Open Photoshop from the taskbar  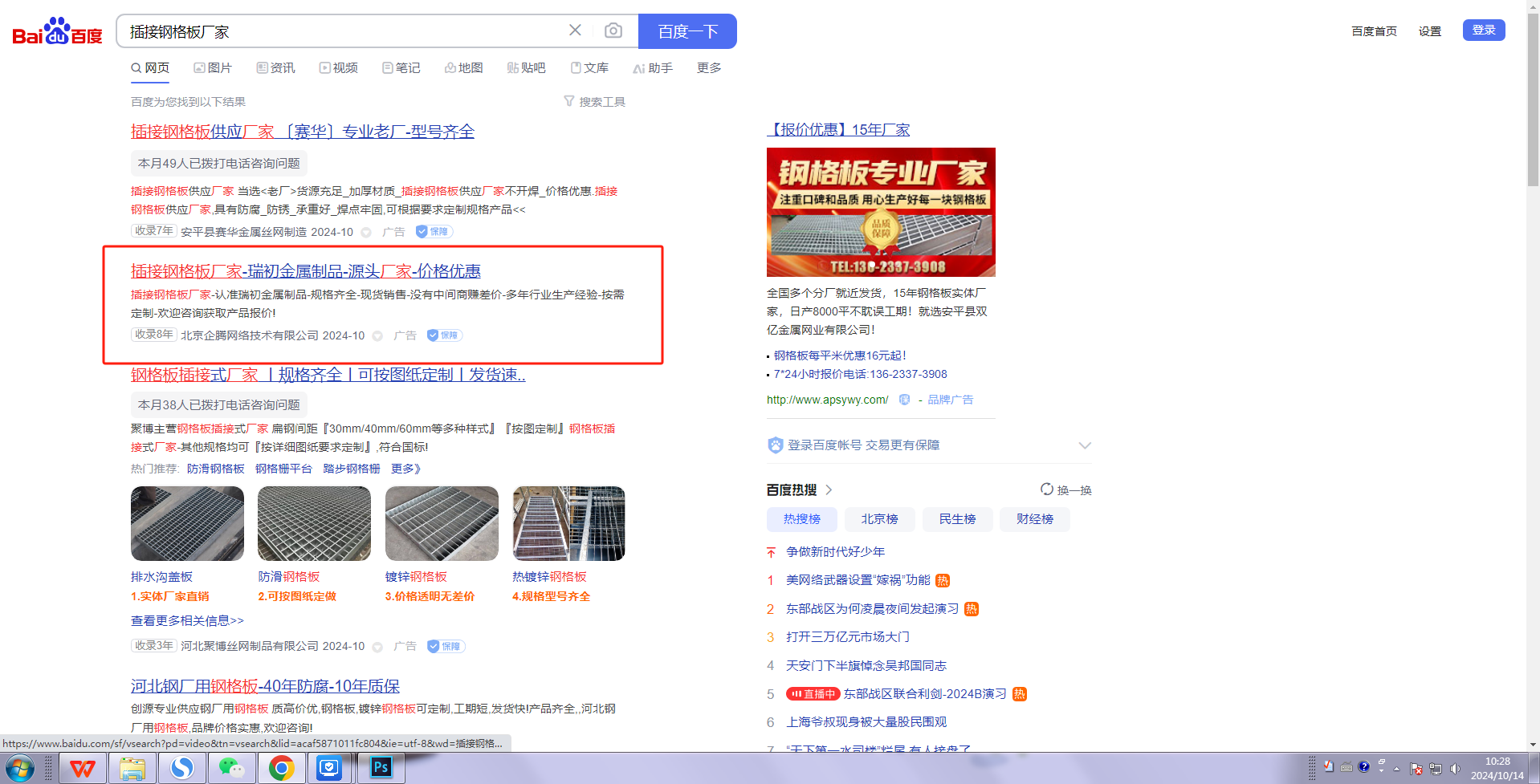[381, 769]
